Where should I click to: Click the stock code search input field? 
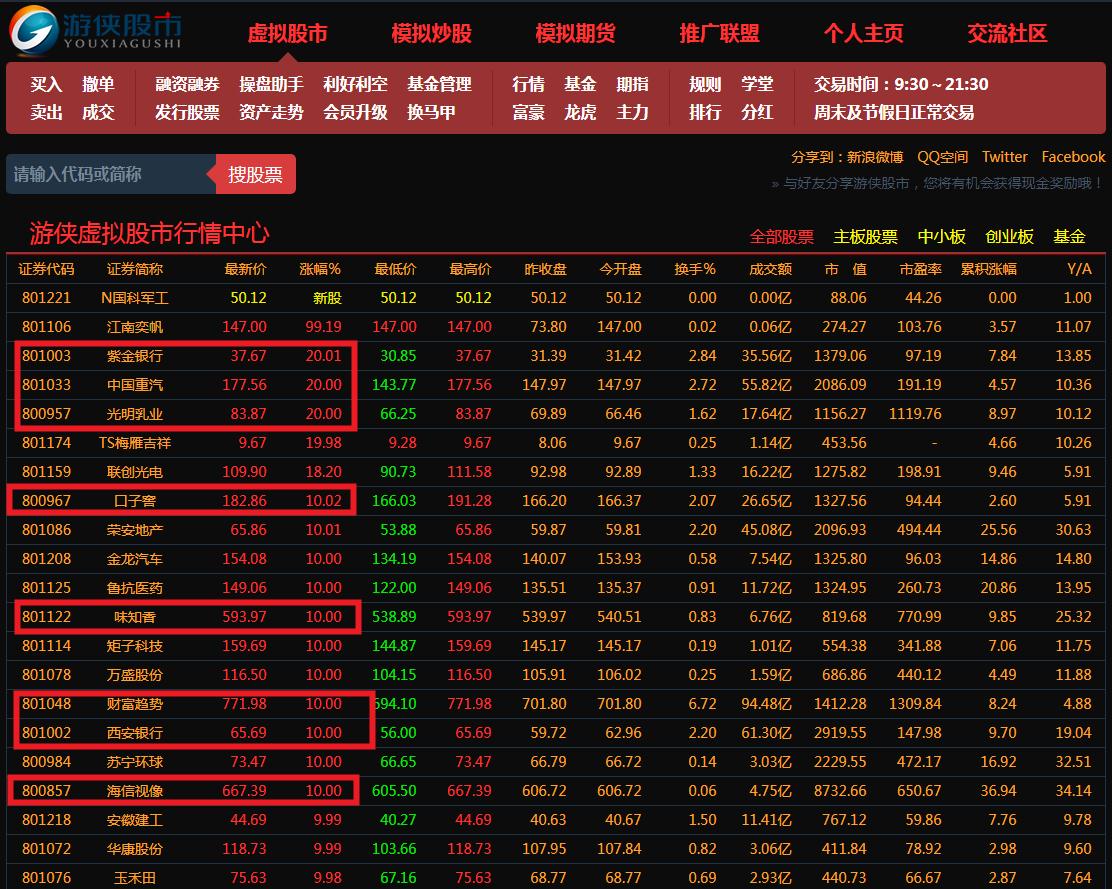coord(110,174)
